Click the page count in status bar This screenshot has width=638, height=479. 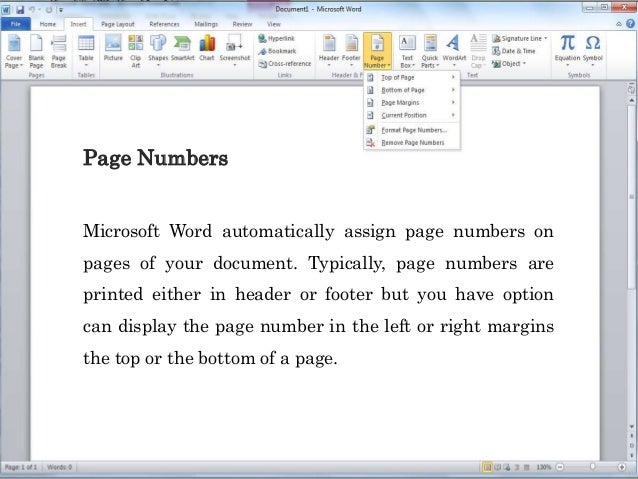pos(20,467)
